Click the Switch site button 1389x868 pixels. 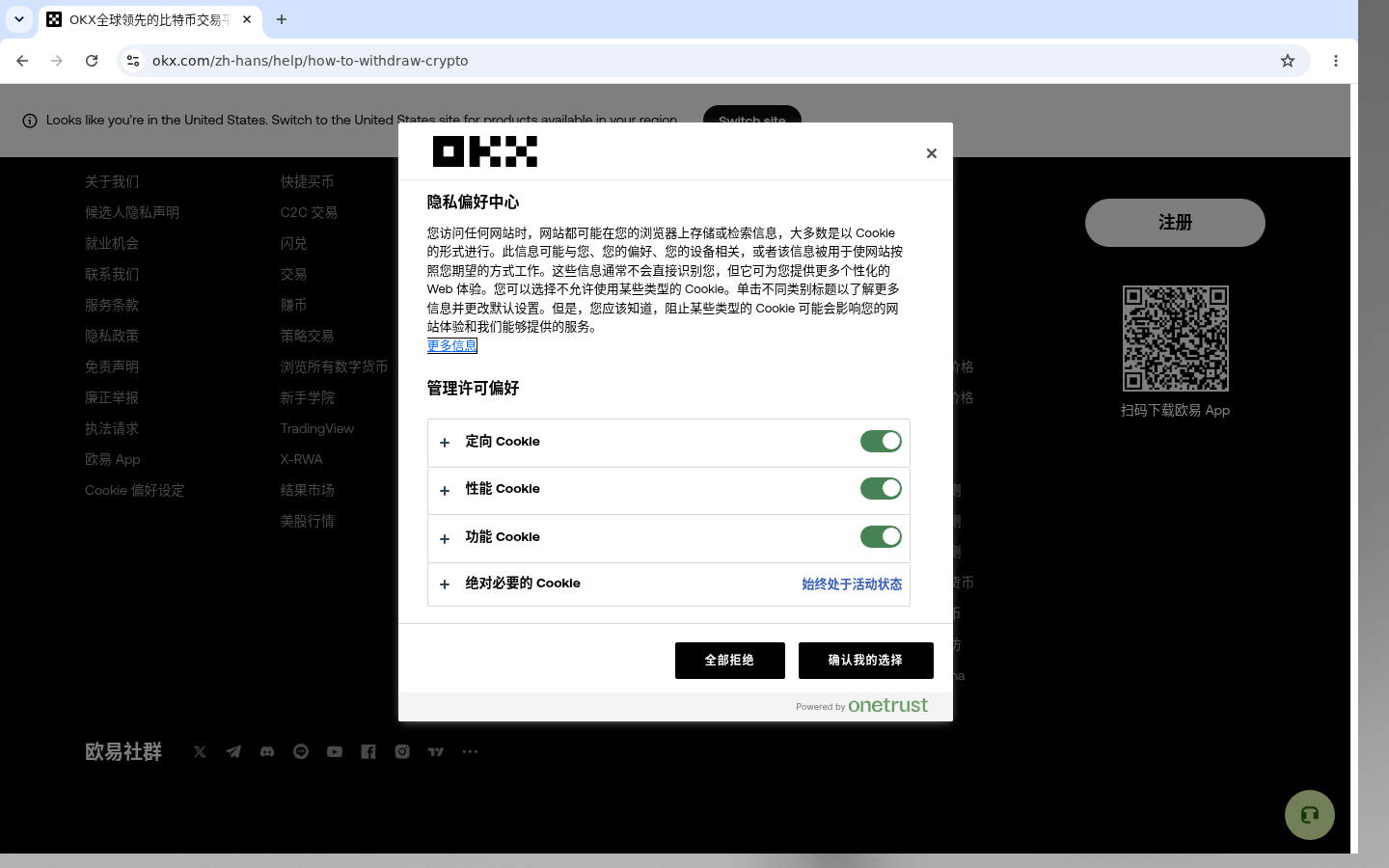pyautogui.click(x=752, y=121)
